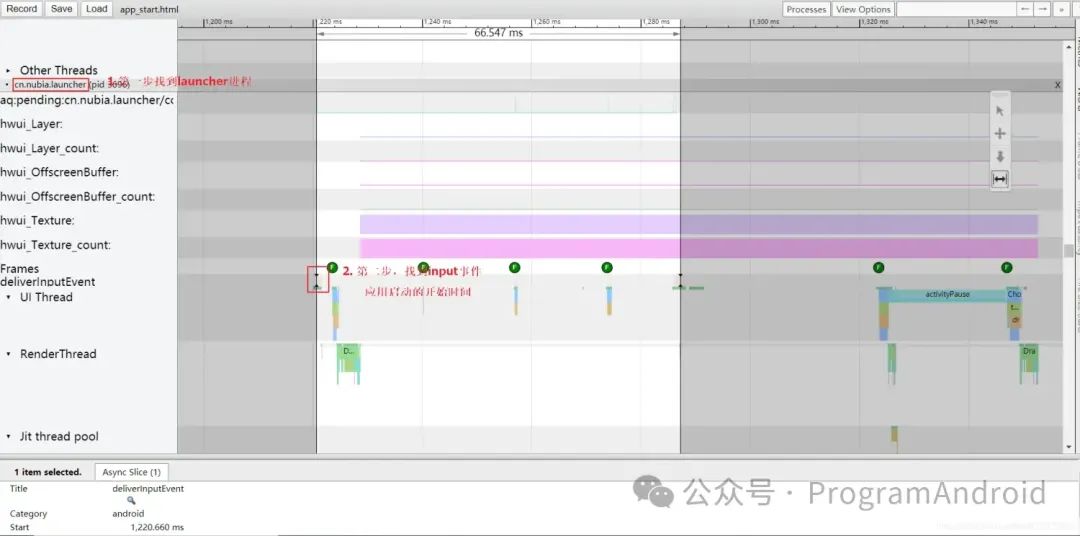This screenshot has width=1080, height=536.
Task: Click the hwui_Texture: track label
Action: point(37,220)
